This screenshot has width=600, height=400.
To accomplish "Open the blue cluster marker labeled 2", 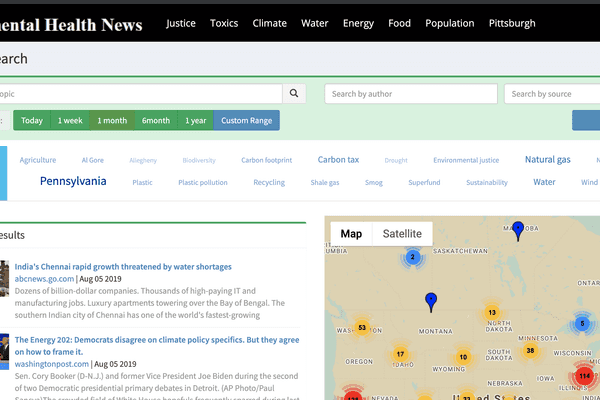I will (412, 257).
